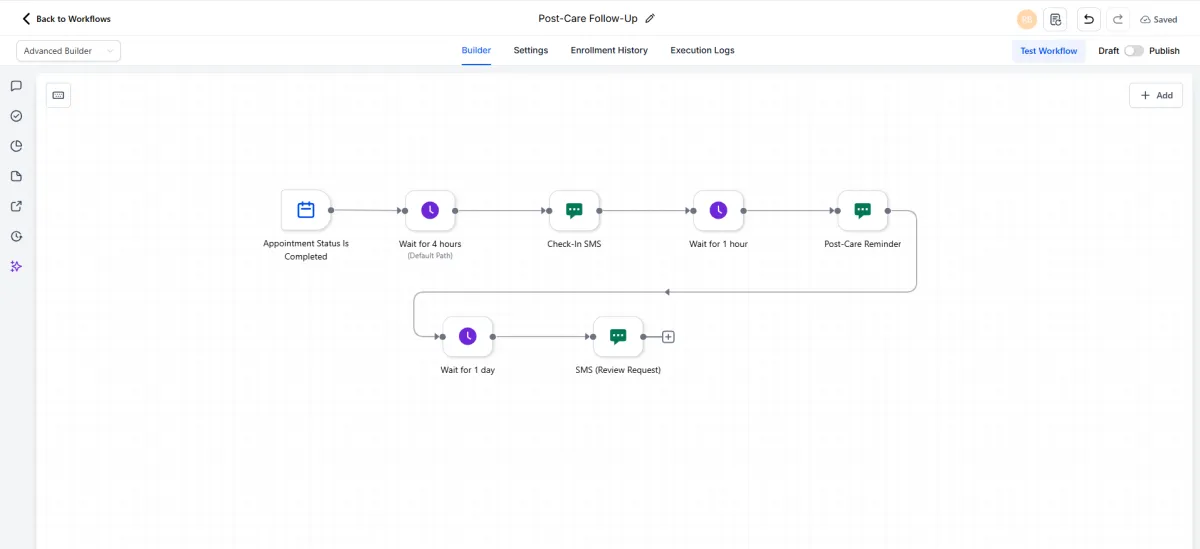Open the notes icon beside the avatar
The height and width of the screenshot is (549, 1200).
(1055, 19)
